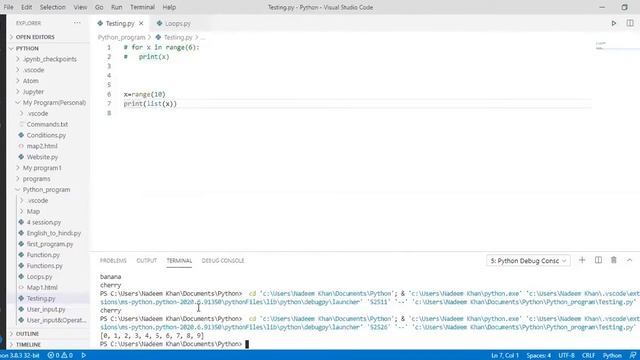Split the editor right
Image resolution: width=640 pixels, height=360 pixels.
(x=630, y=23)
